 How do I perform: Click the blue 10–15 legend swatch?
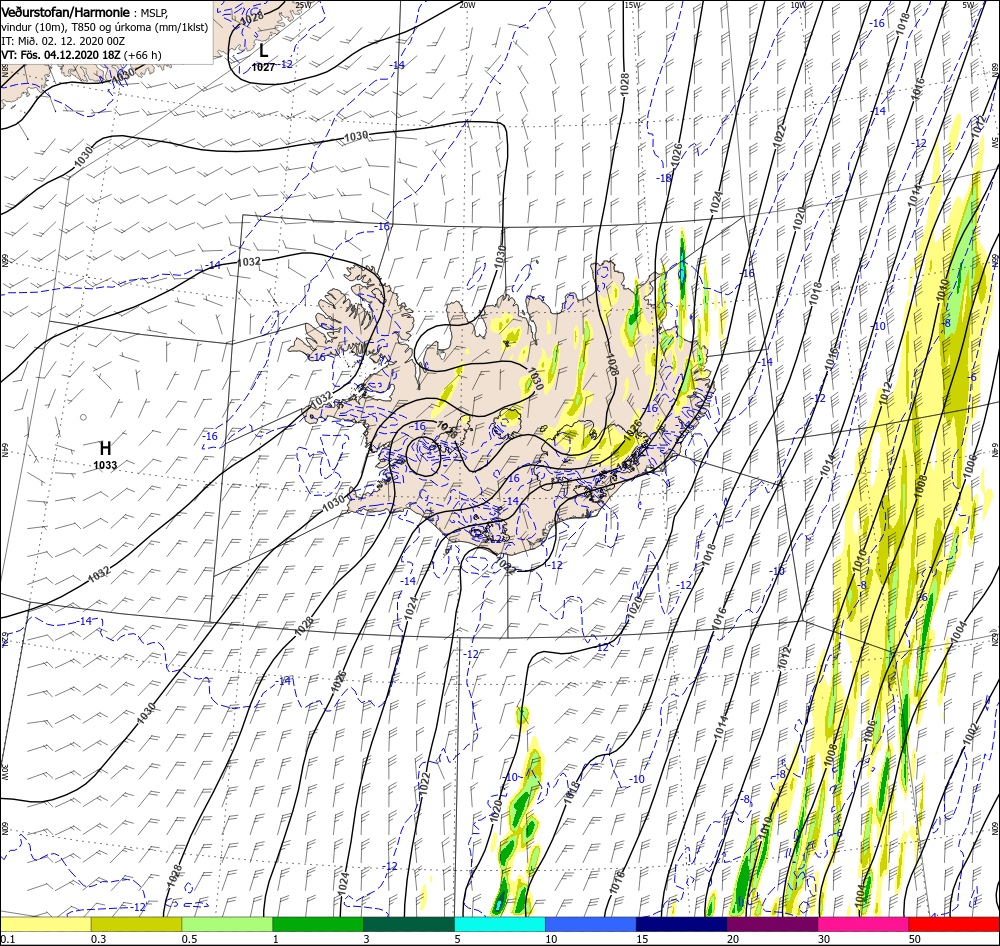point(591,924)
